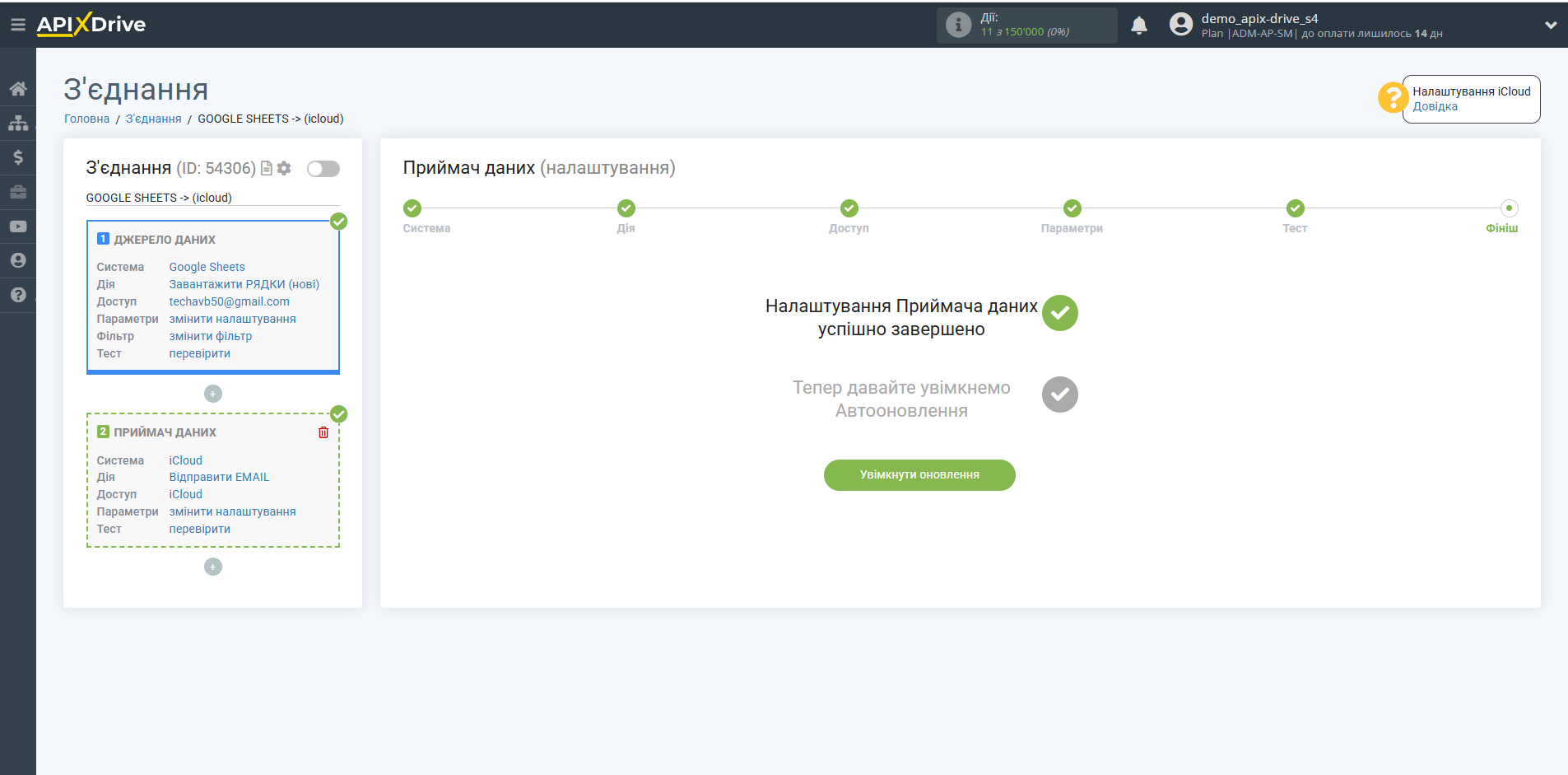The height and width of the screenshot is (775, 1568).
Task: Click the yellow question mark help icon
Action: pyautogui.click(x=1393, y=98)
